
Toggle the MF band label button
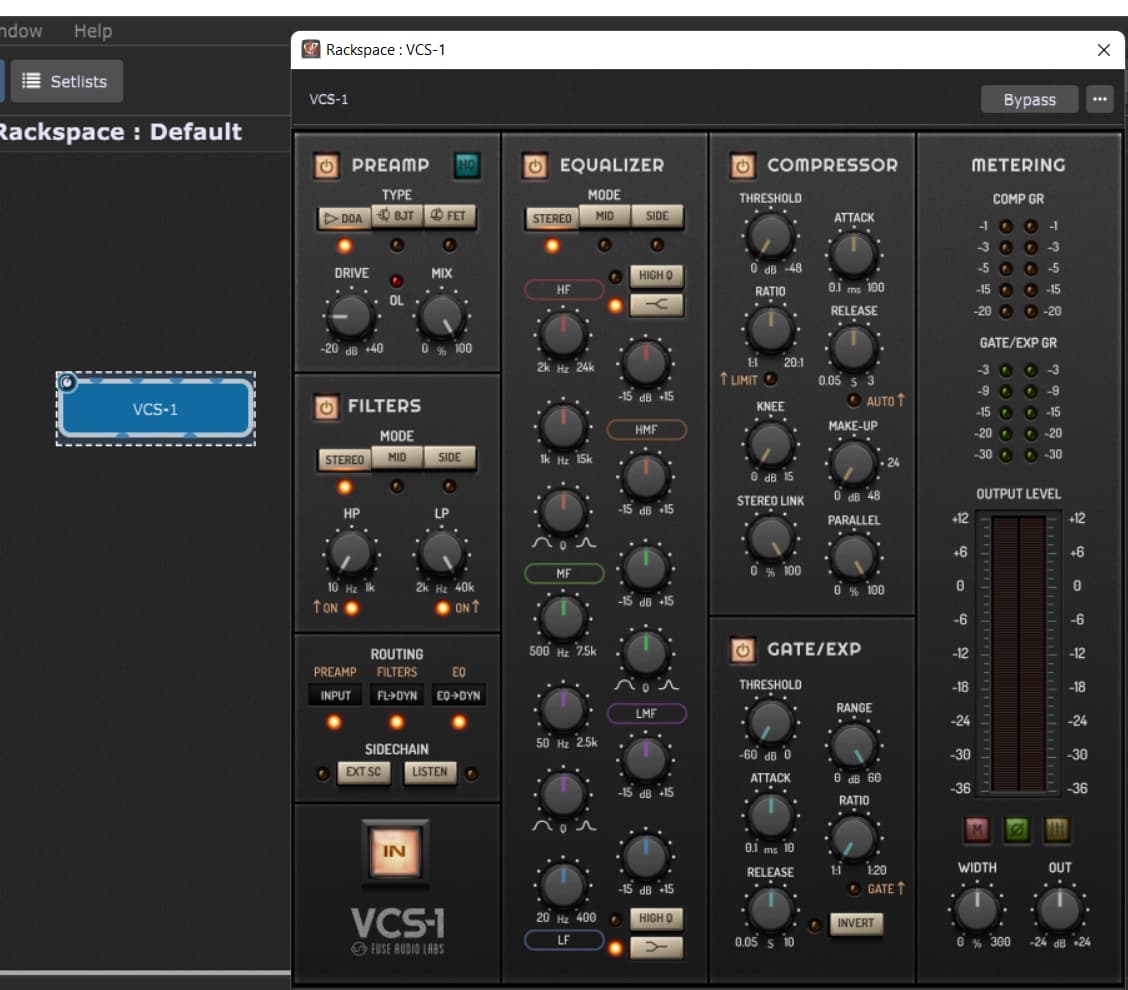pyautogui.click(x=564, y=573)
